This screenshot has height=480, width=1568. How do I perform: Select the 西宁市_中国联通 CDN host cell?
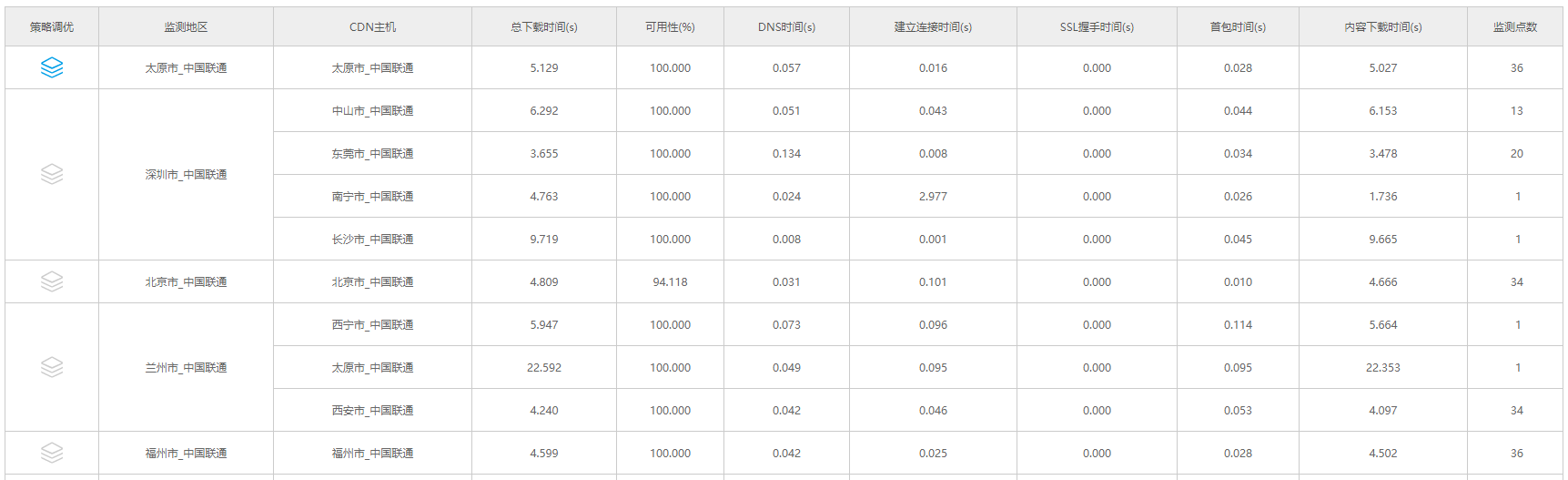pos(372,324)
